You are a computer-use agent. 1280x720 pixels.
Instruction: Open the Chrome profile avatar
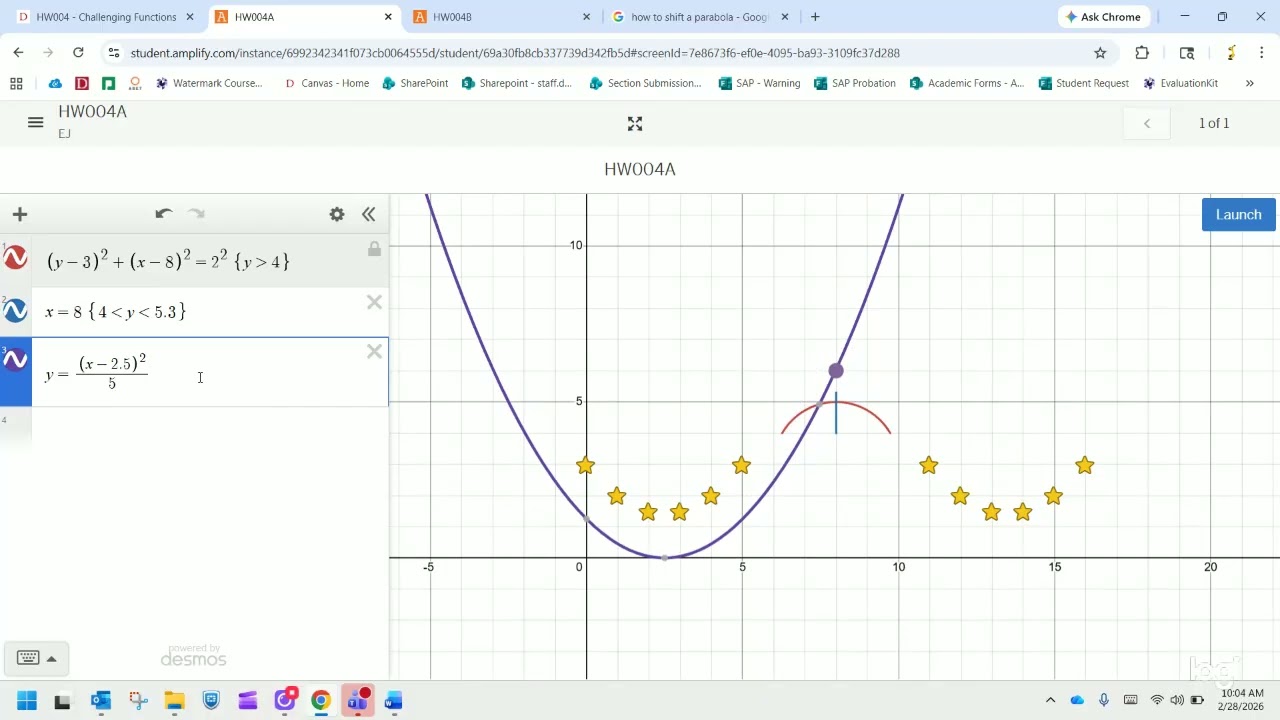click(1231, 53)
